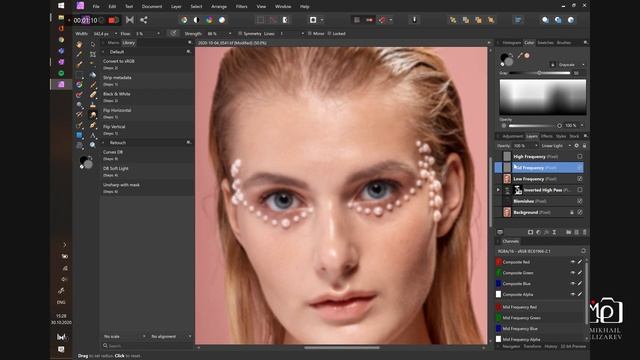The image size is (640, 360).
Task: Enable the Mirror checkbox
Action: (310, 33)
